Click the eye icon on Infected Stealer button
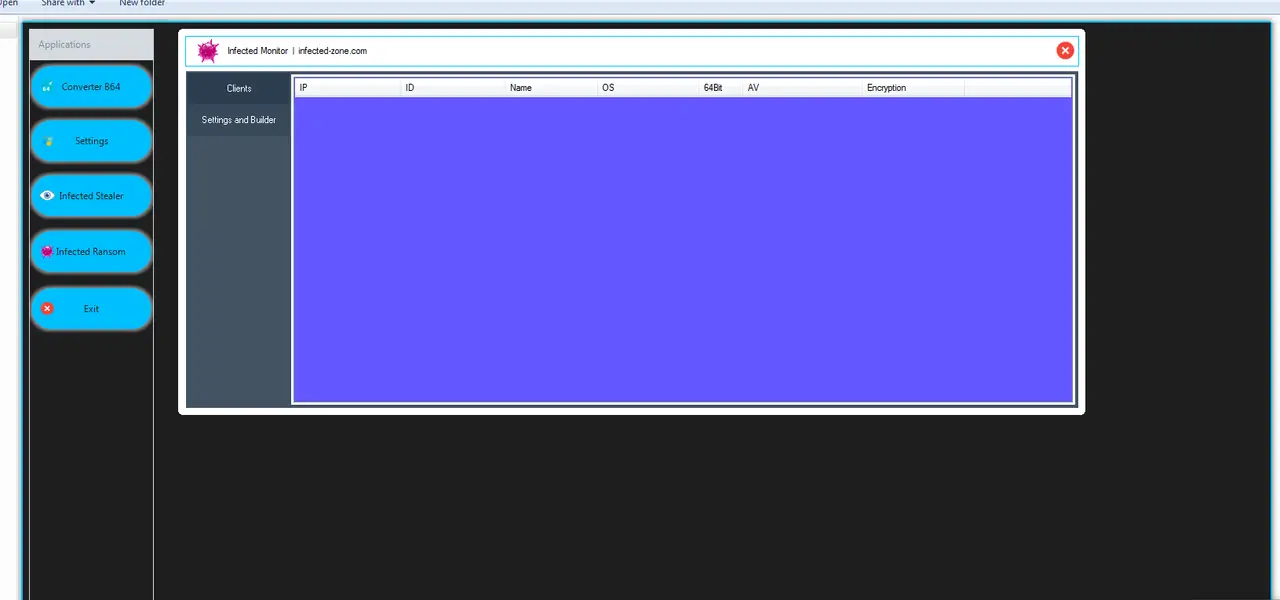The image size is (1280, 600). coord(47,195)
